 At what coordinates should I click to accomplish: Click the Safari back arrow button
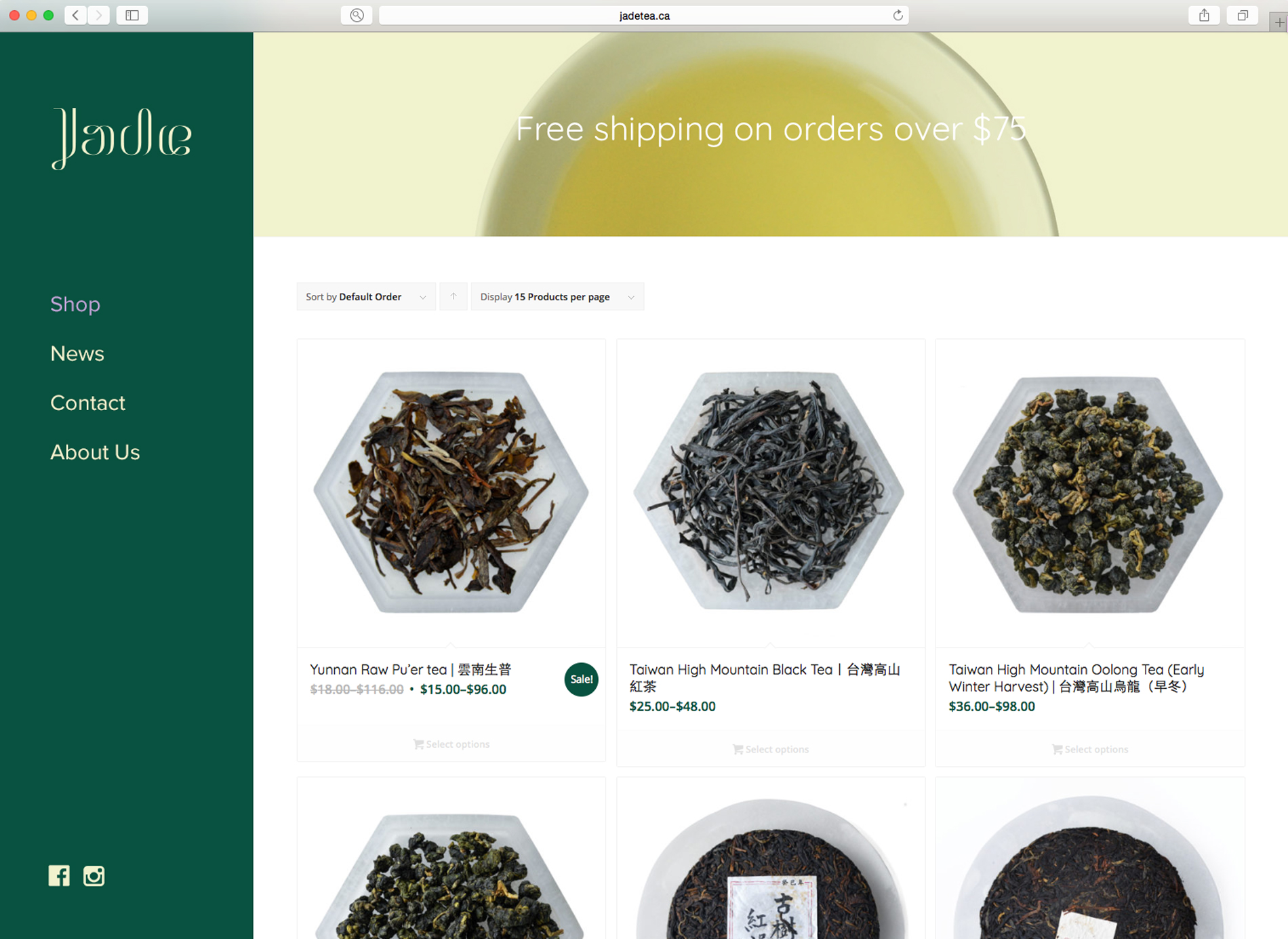pyautogui.click(x=76, y=15)
